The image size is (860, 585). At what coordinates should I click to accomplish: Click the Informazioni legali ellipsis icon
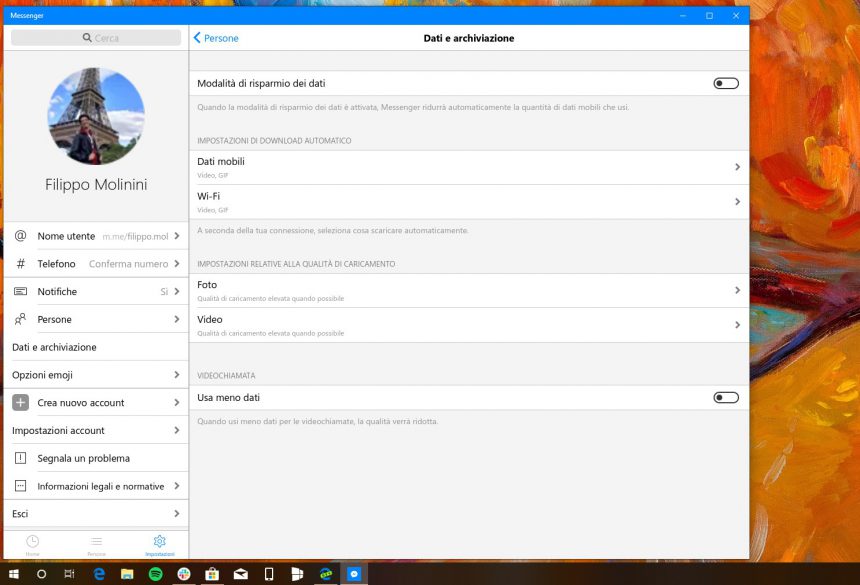(20, 486)
